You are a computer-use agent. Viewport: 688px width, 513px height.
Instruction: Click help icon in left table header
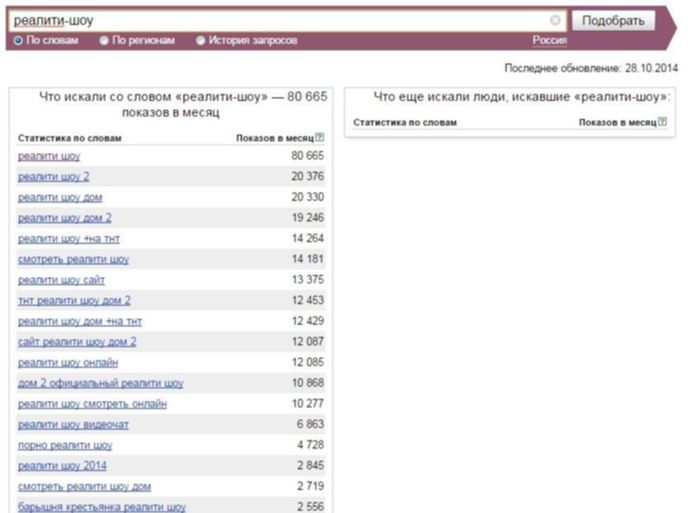[x=320, y=137]
